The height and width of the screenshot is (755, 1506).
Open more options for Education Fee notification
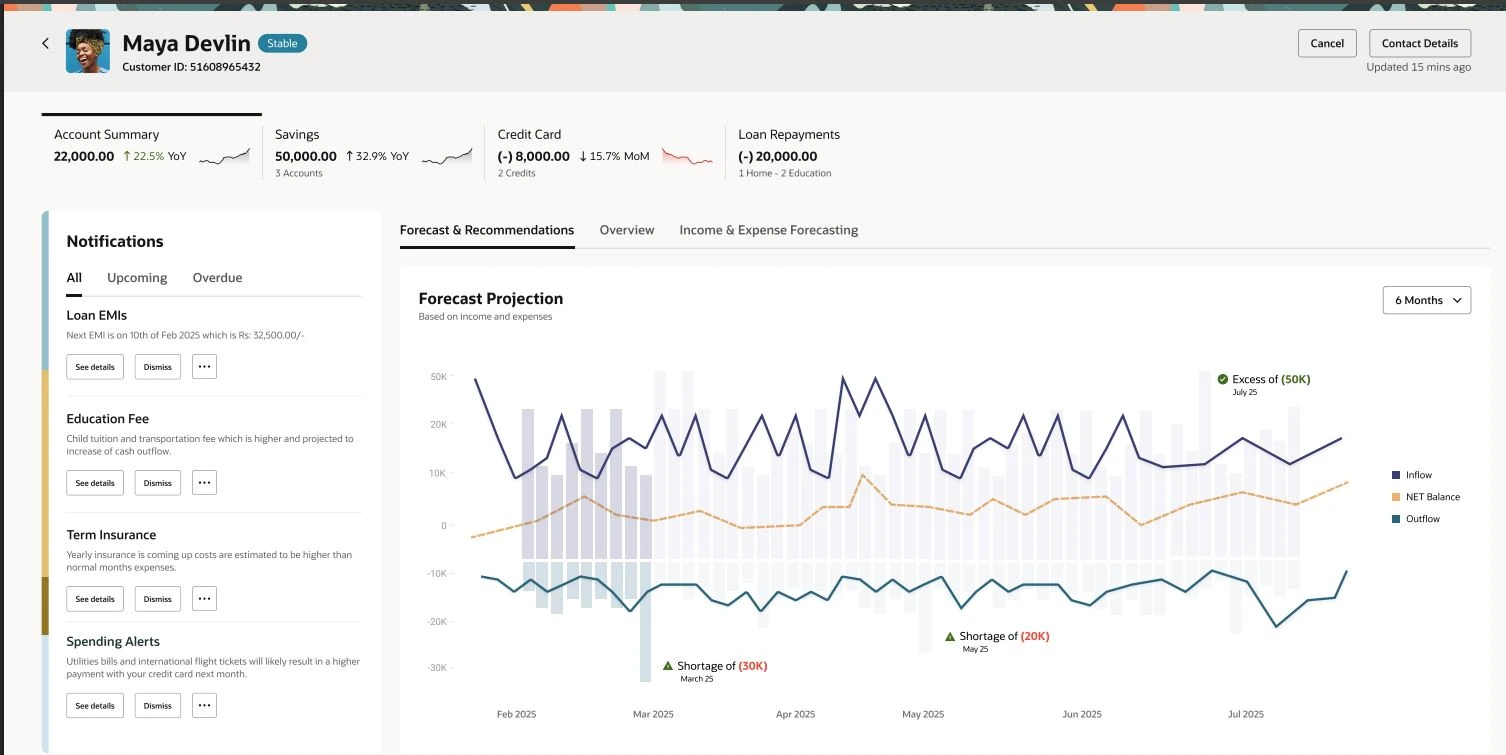click(x=204, y=482)
